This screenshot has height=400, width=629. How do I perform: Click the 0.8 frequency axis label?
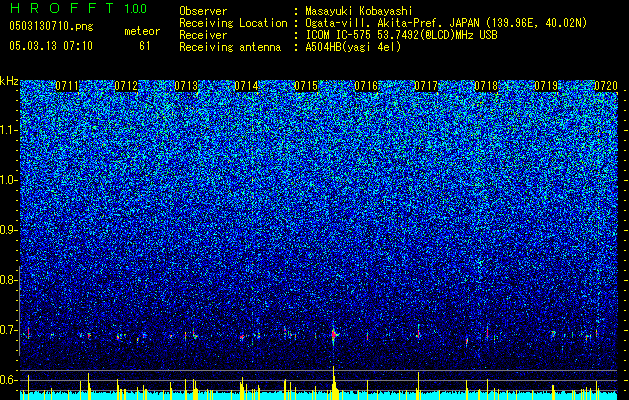pyautogui.click(x=9, y=280)
